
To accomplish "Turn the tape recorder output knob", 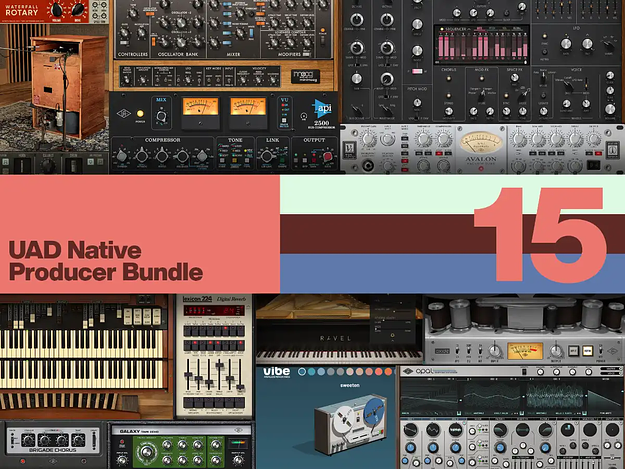I will pyautogui.click(x=555, y=351).
